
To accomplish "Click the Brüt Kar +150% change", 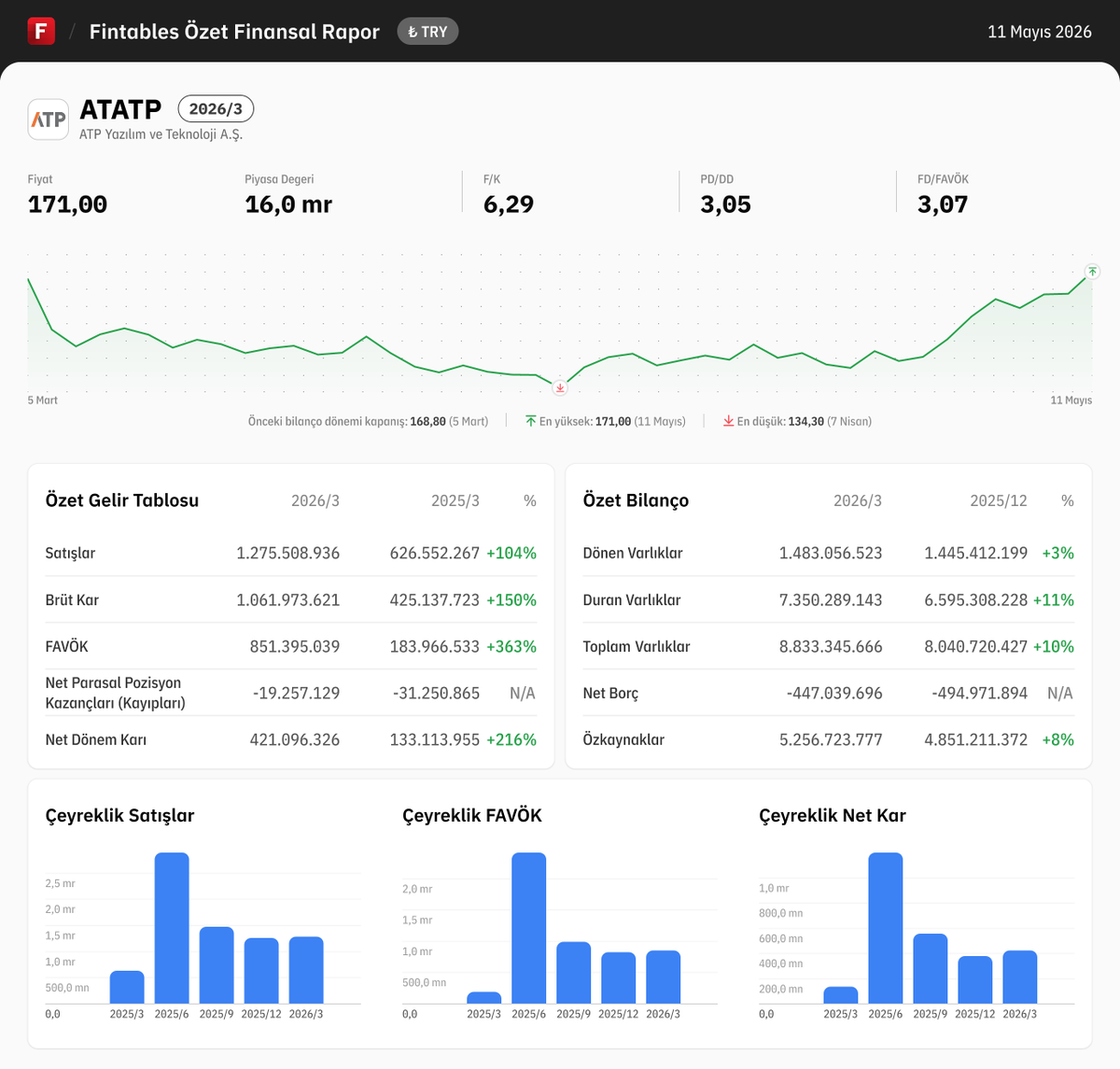I will click(511, 599).
